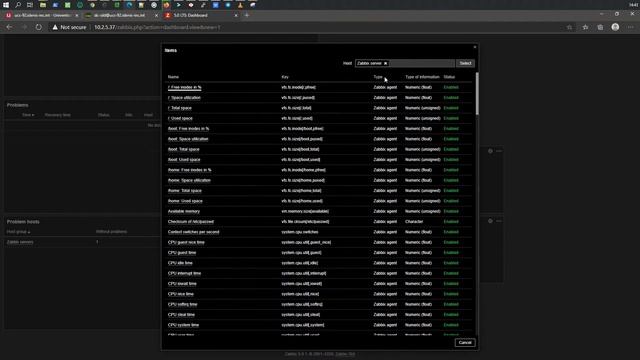
Task: Select '/home: Used space' item
Action: tap(185, 201)
